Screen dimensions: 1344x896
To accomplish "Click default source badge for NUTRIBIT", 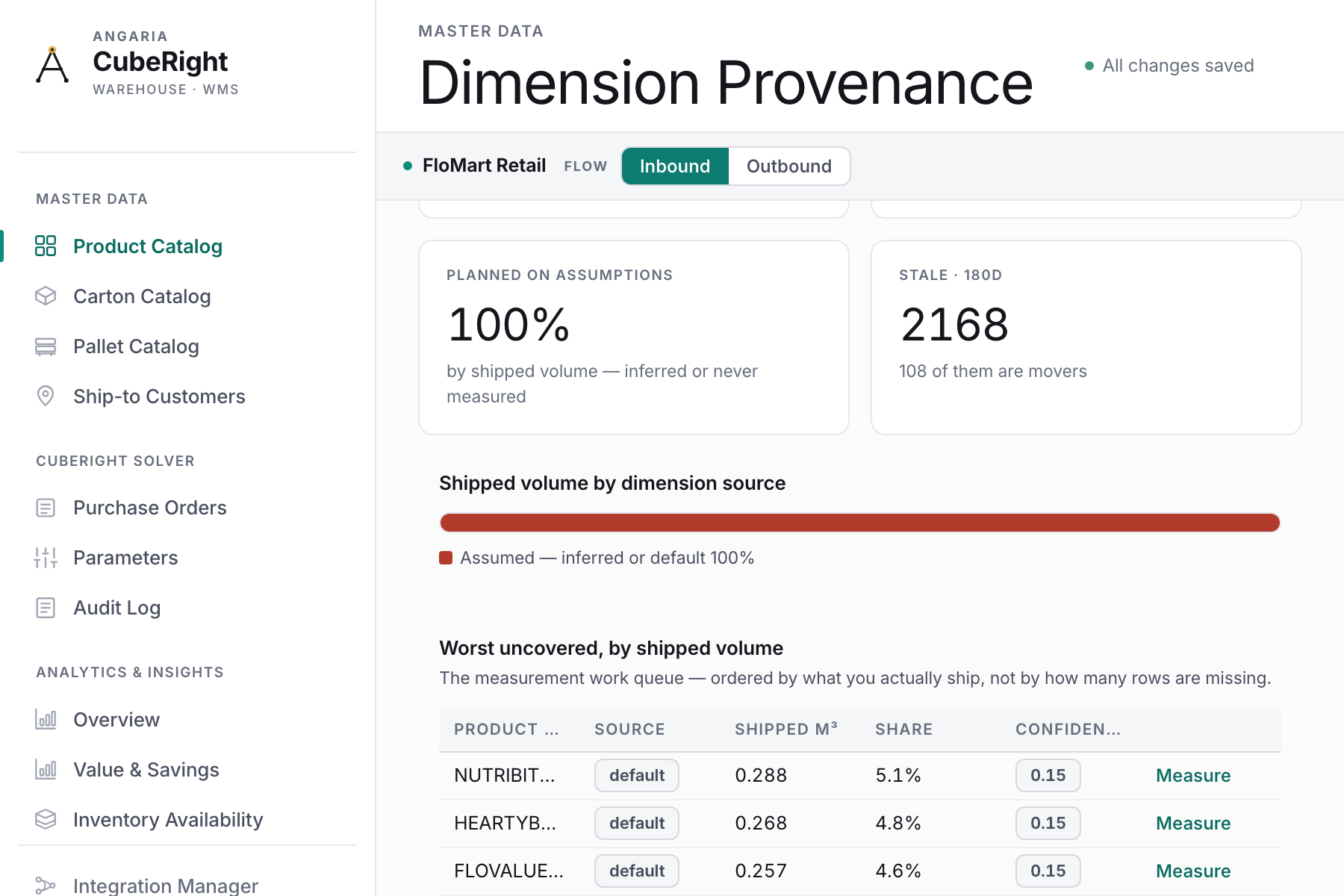I will (637, 775).
